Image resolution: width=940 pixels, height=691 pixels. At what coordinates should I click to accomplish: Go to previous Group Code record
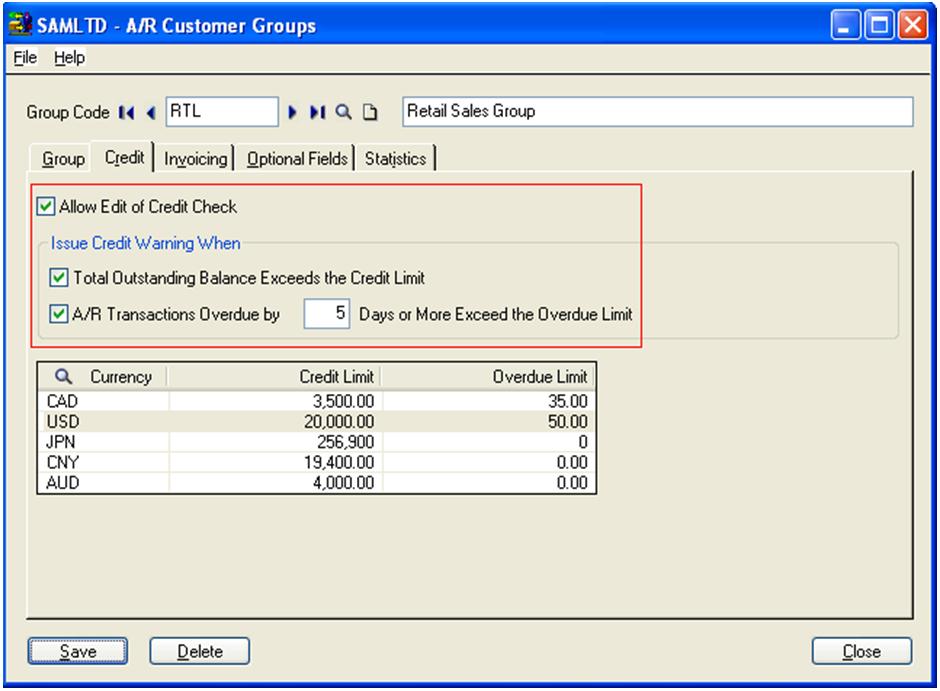point(150,113)
